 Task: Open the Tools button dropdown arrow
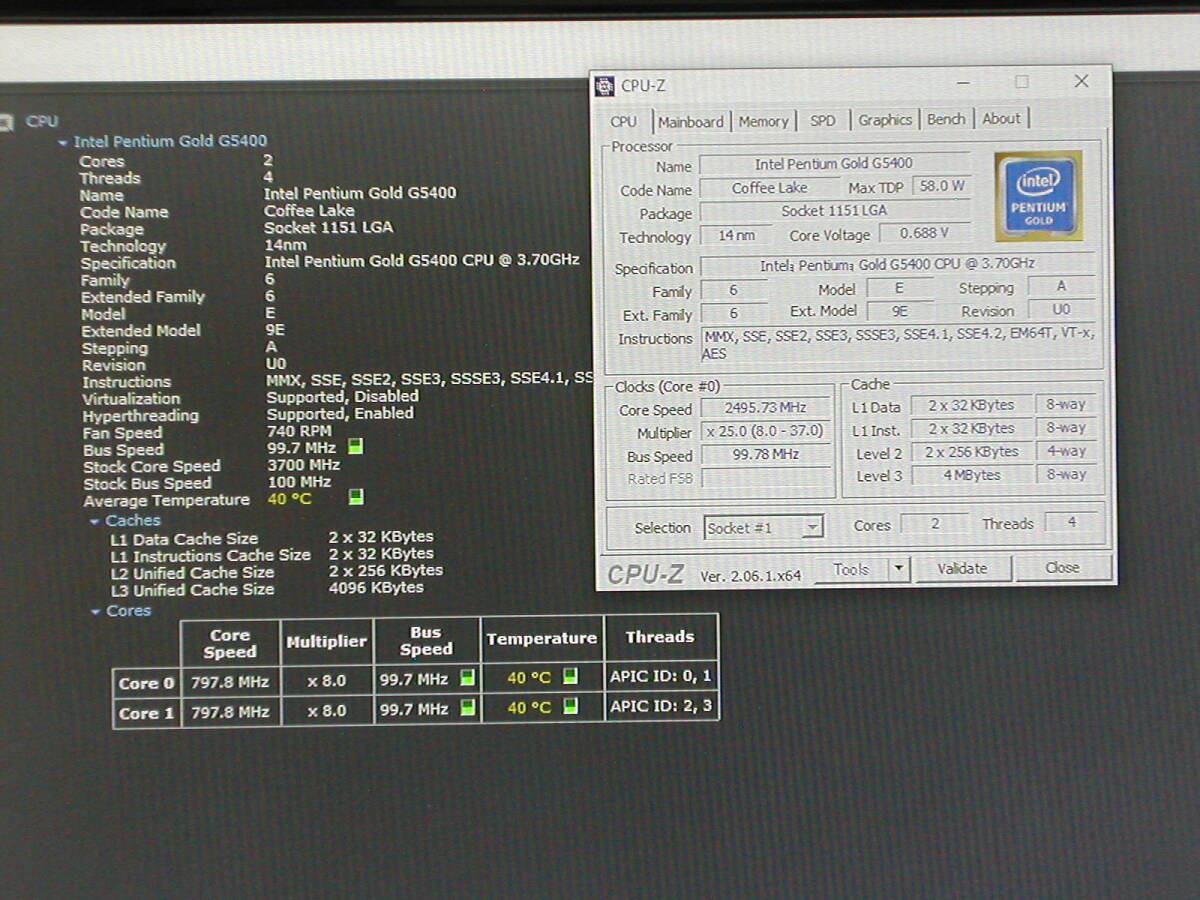[x=897, y=569]
